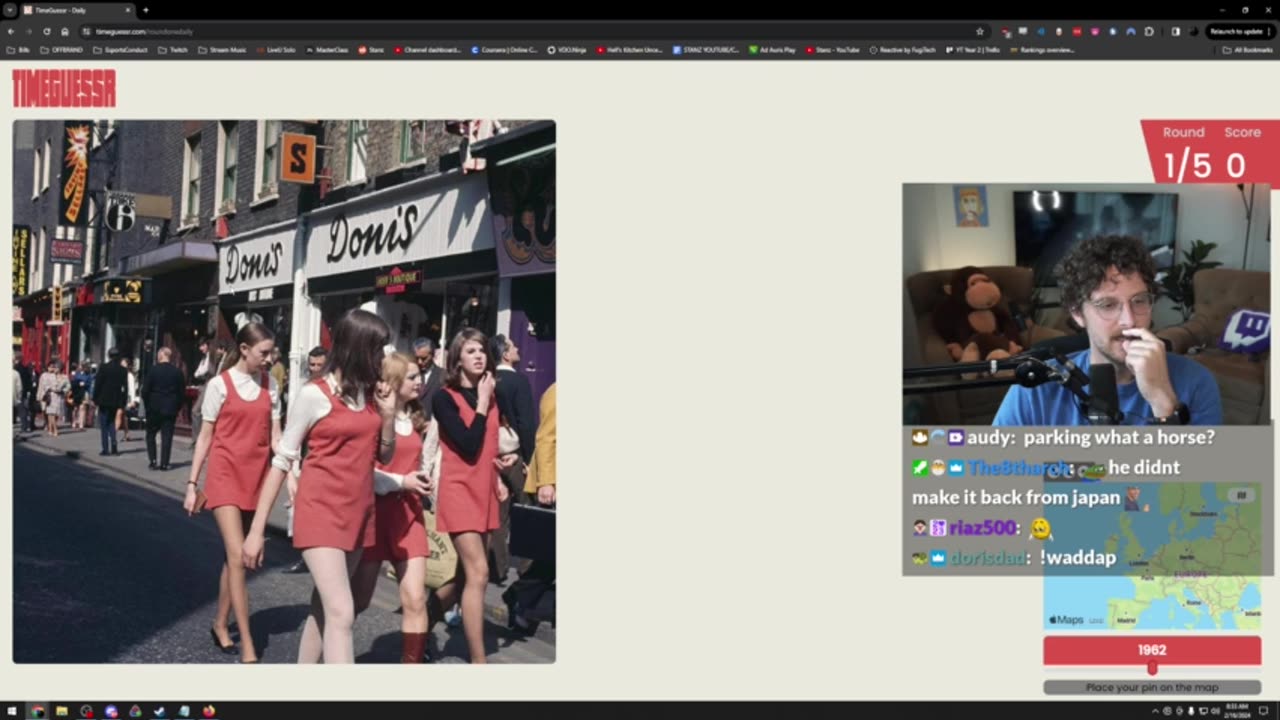This screenshot has width=1280, height=720.
Task: Reload the page with the refresh icon
Action: pos(46,31)
